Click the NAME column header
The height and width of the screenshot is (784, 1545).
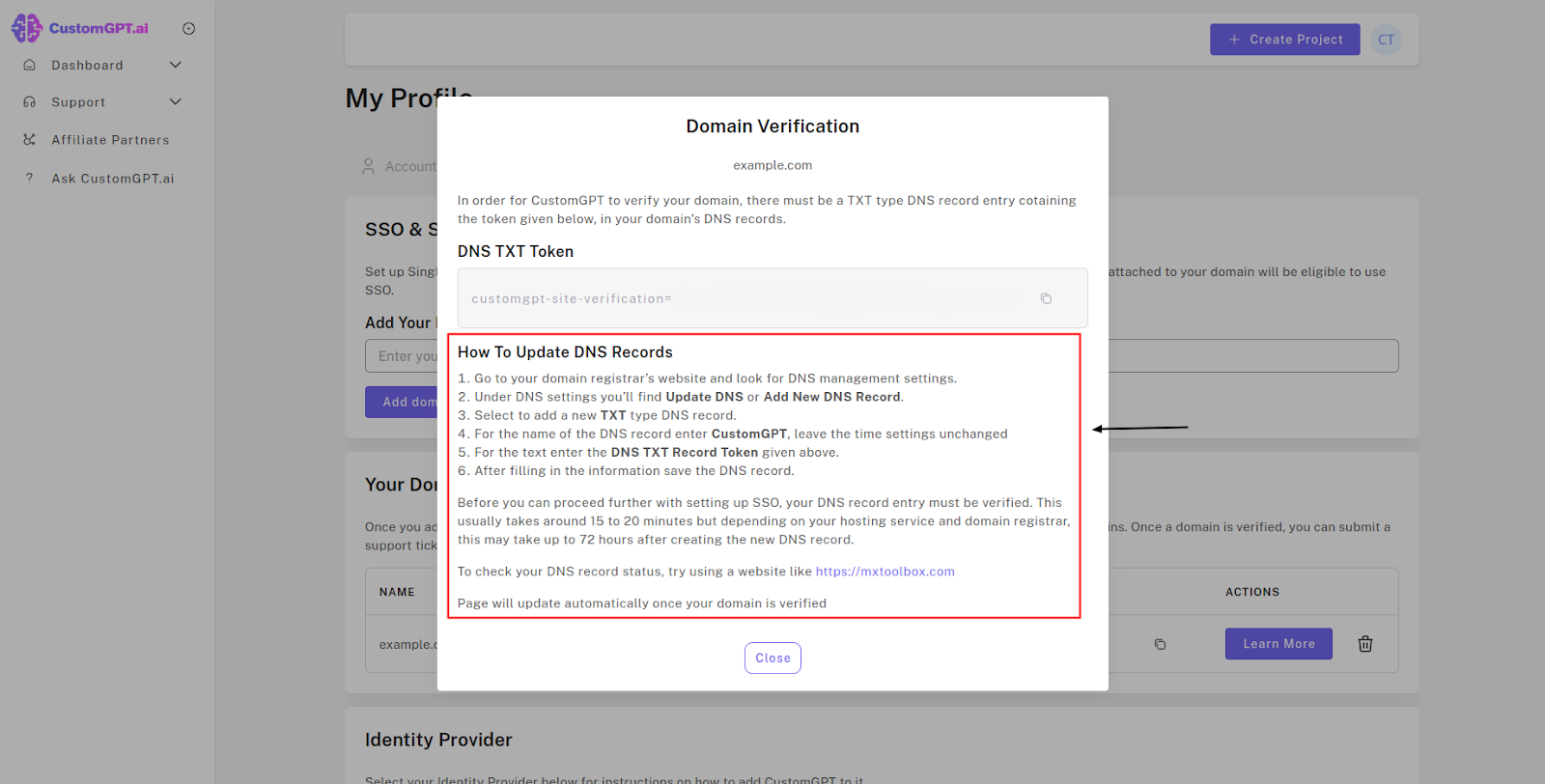pos(397,592)
